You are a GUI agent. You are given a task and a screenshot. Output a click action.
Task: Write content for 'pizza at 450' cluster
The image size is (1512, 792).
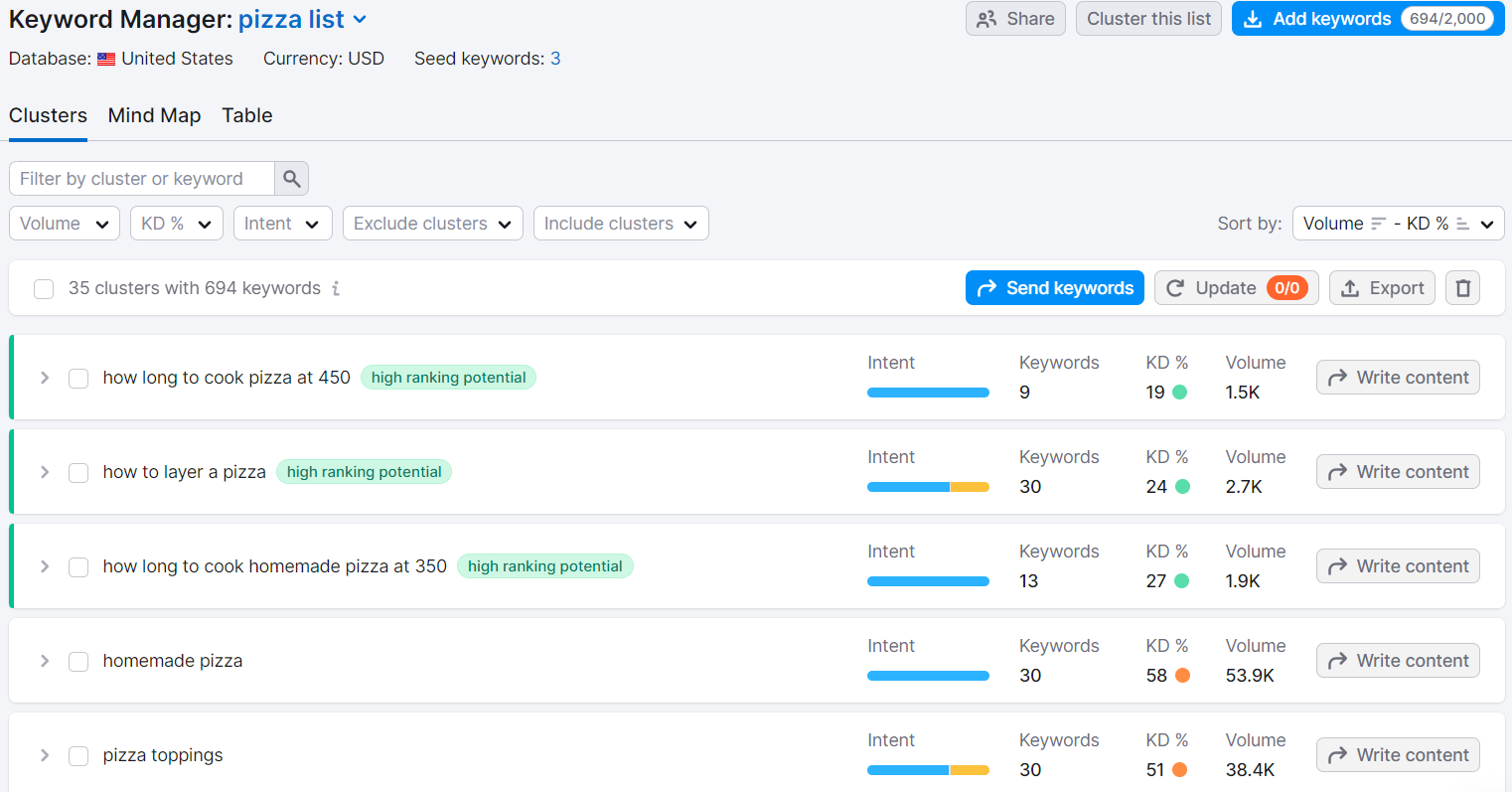(x=1398, y=378)
